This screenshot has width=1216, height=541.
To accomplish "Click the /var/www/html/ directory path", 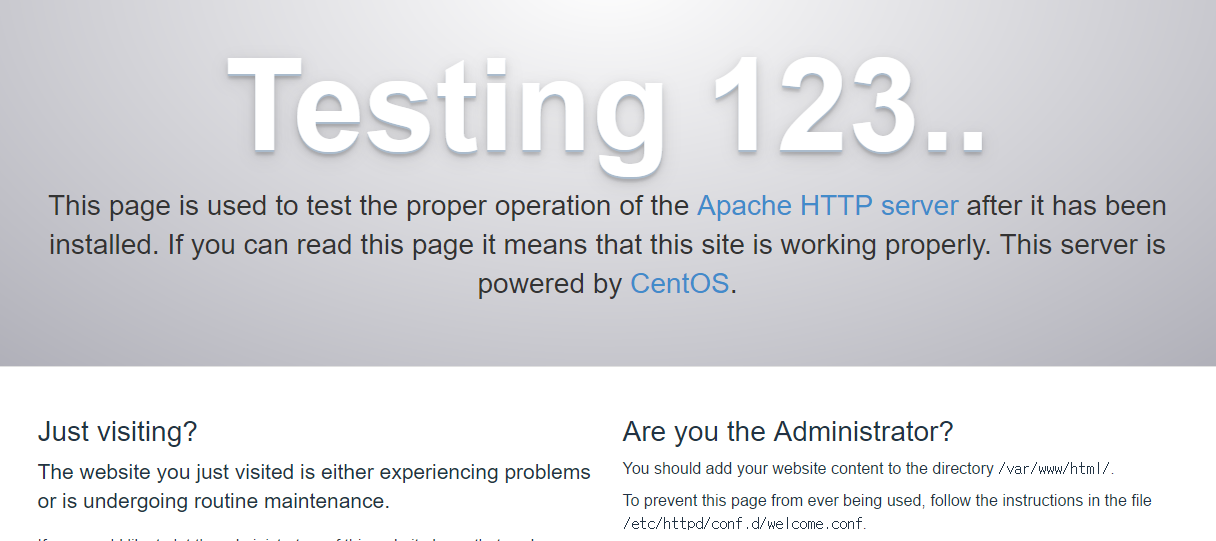I will pyautogui.click(x=1055, y=469).
